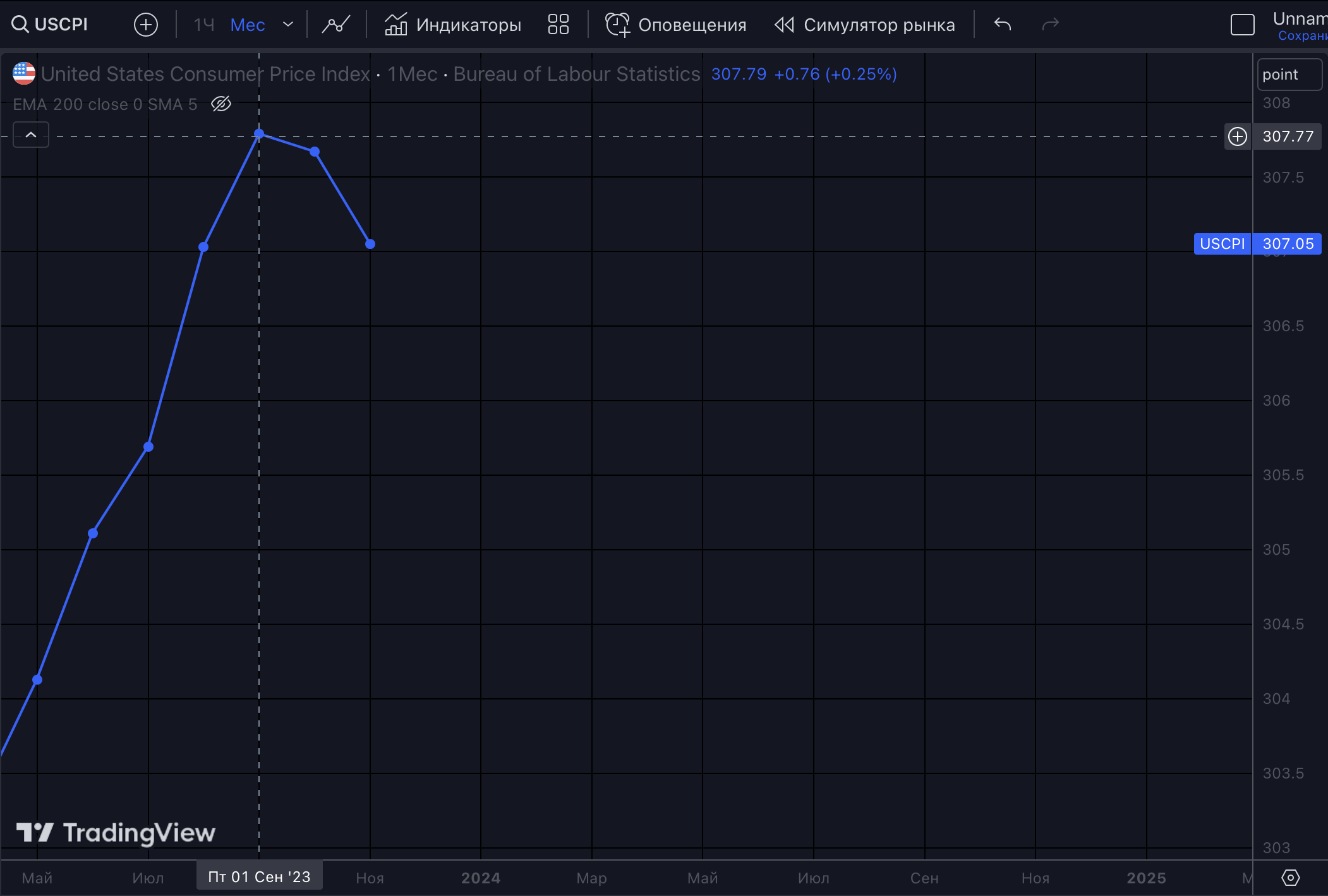The image size is (1328, 896).
Task: Start Симулятор рынка replay mode
Action: pos(865,25)
